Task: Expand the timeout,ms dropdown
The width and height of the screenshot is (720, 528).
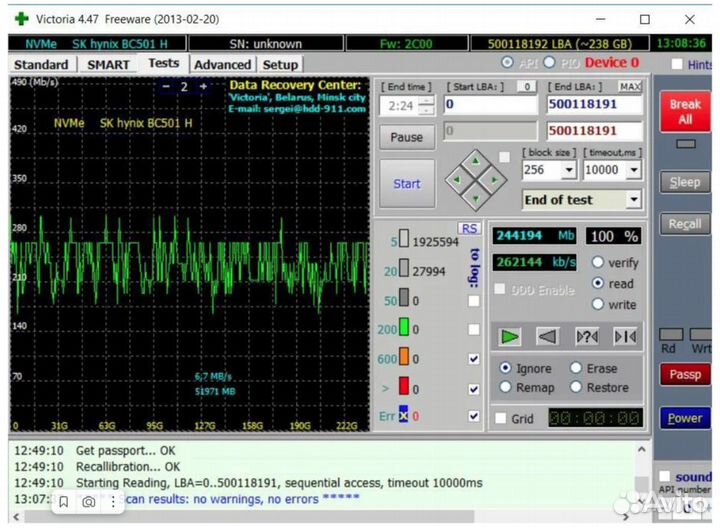Action: [634, 170]
